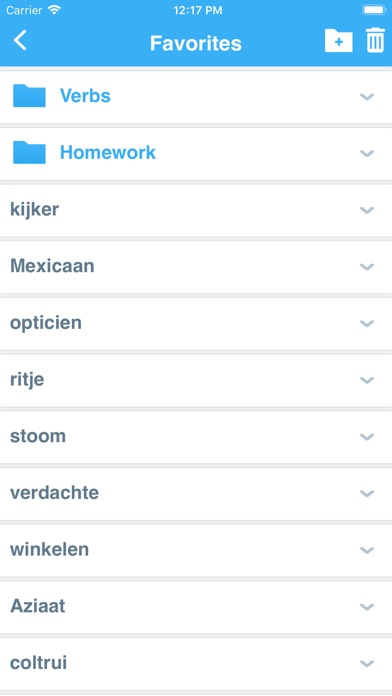Open the Homework folder icon
The image size is (392, 696).
(x=29, y=152)
